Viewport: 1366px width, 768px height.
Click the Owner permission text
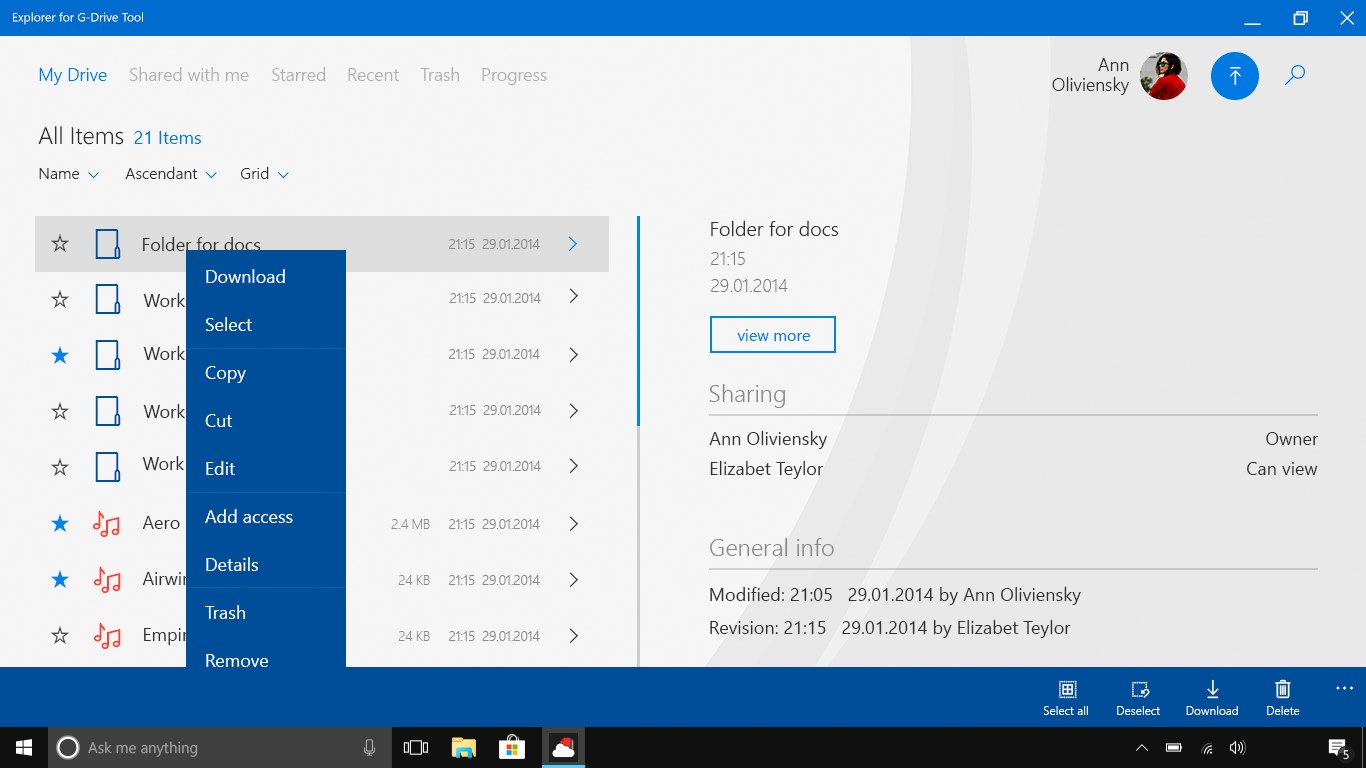click(x=1292, y=439)
